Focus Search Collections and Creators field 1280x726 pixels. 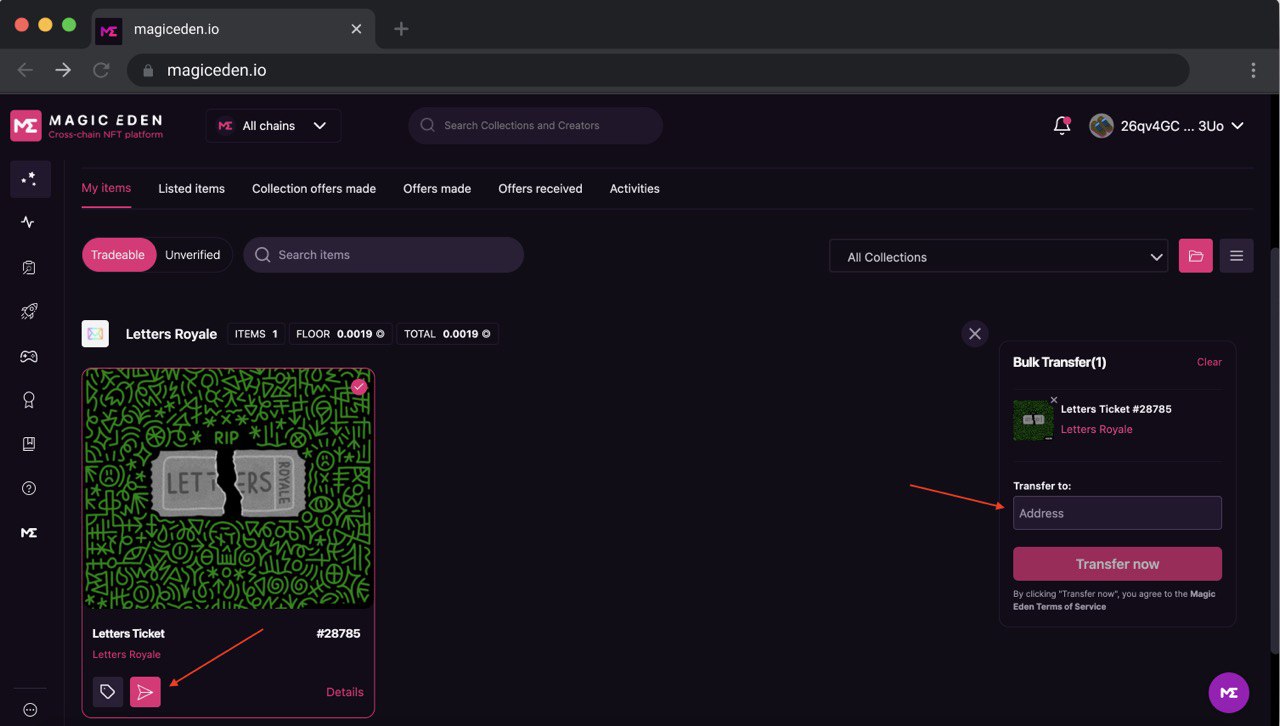pyautogui.click(x=535, y=126)
